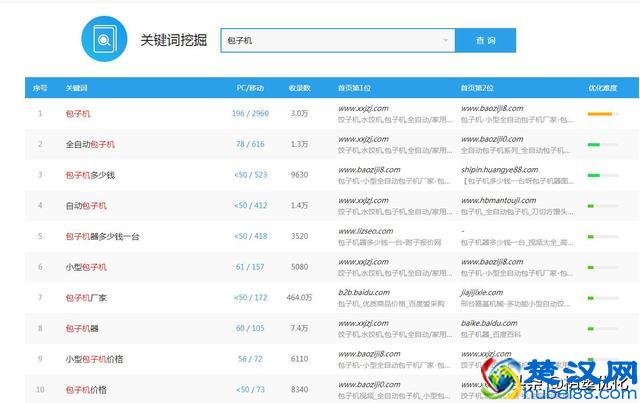The width and height of the screenshot is (640, 403).
Task: Click the 7.4万 indexed count
Action: [299, 328]
